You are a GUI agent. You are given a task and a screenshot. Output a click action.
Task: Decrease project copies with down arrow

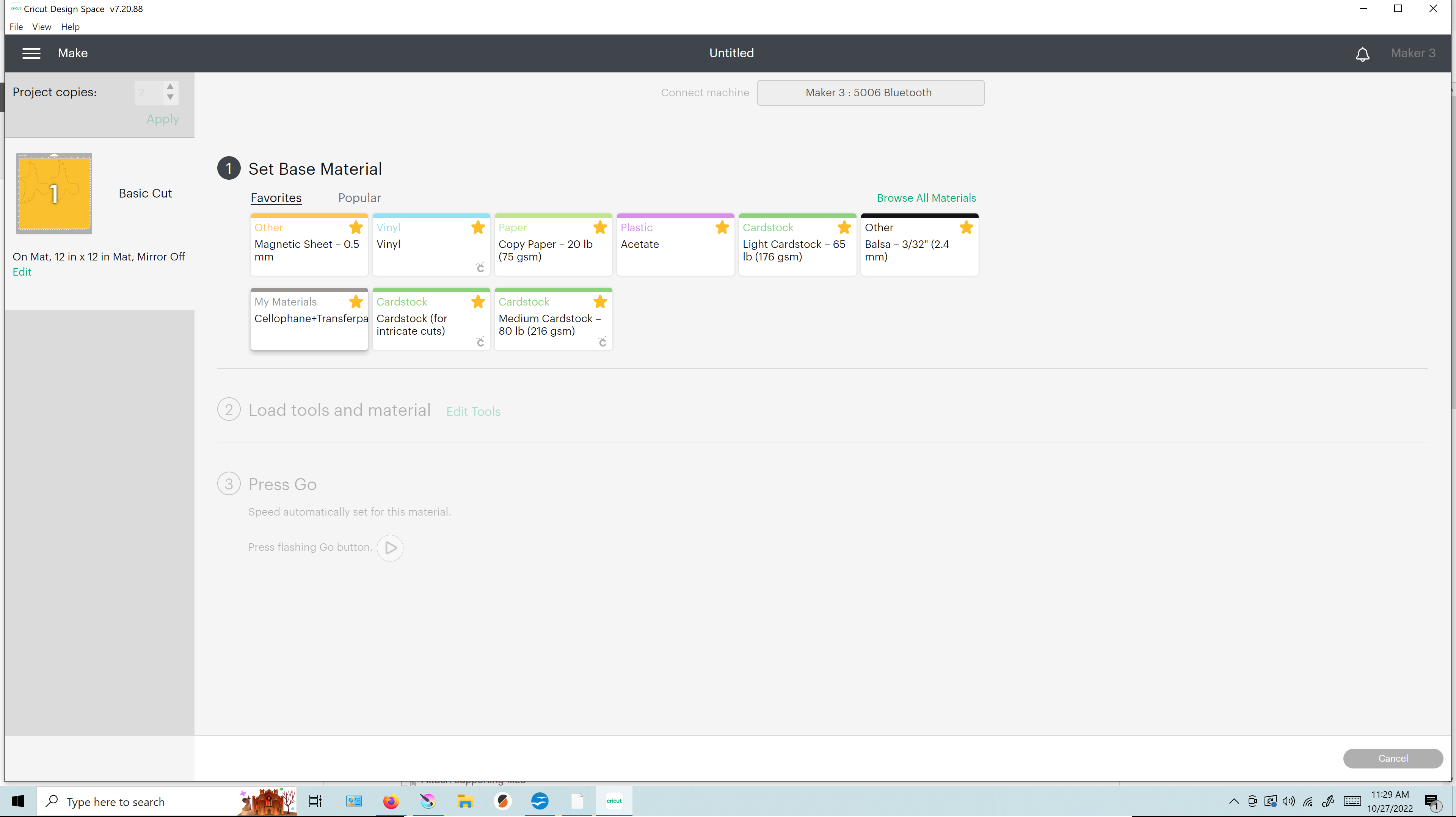coord(170,98)
